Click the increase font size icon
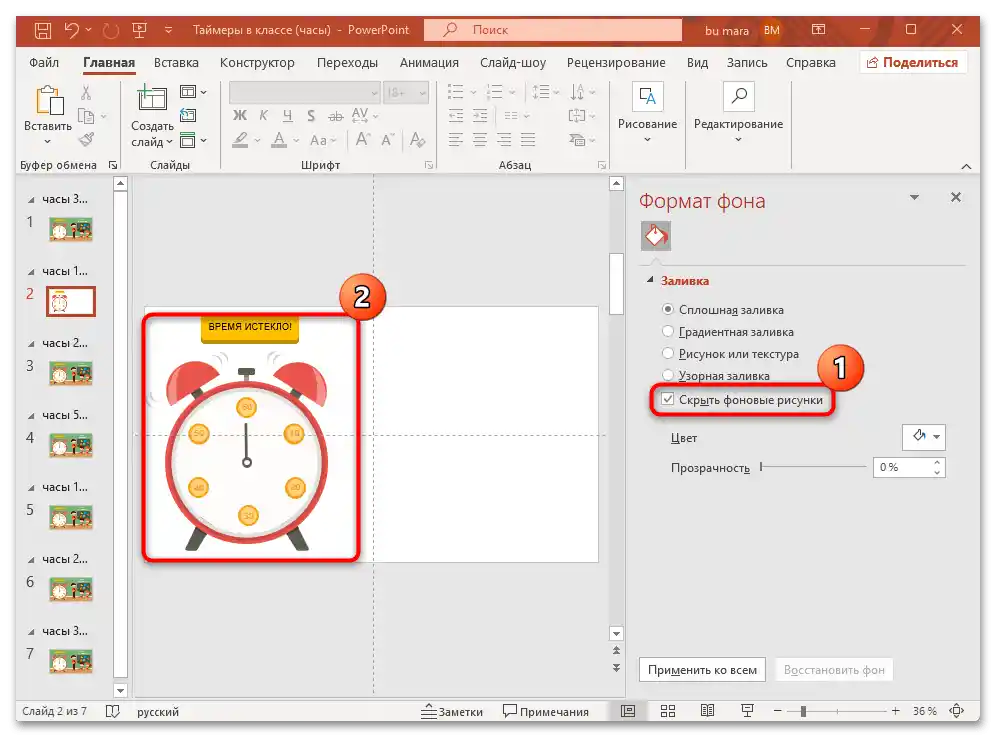The width and height of the screenshot is (996, 737). pos(362,139)
